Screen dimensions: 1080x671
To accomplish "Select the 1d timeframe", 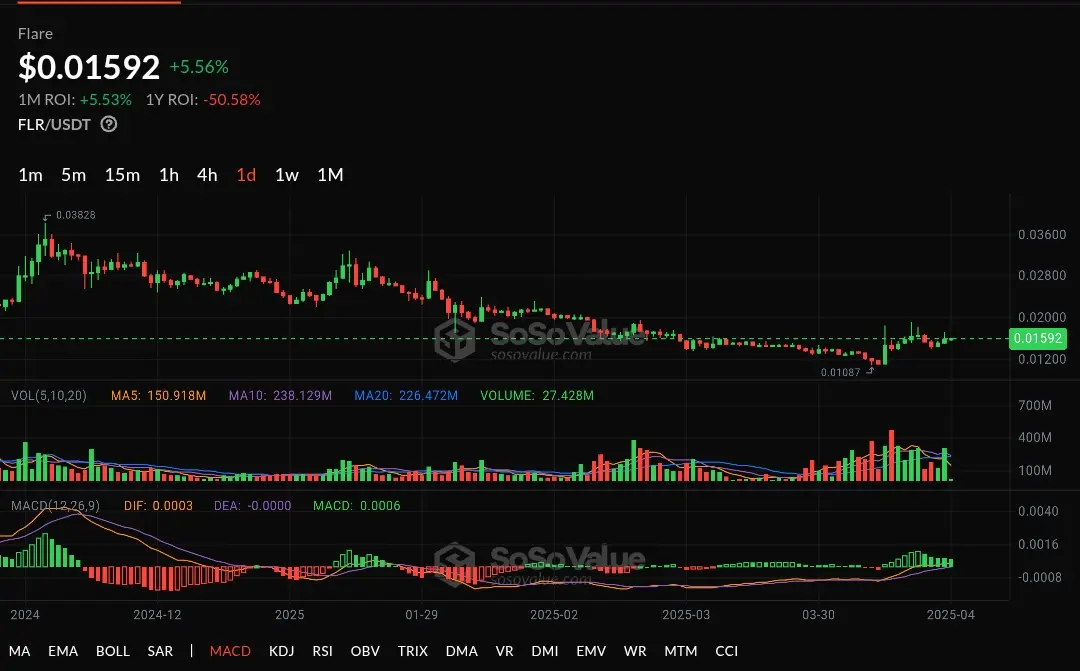I will point(246,175).
